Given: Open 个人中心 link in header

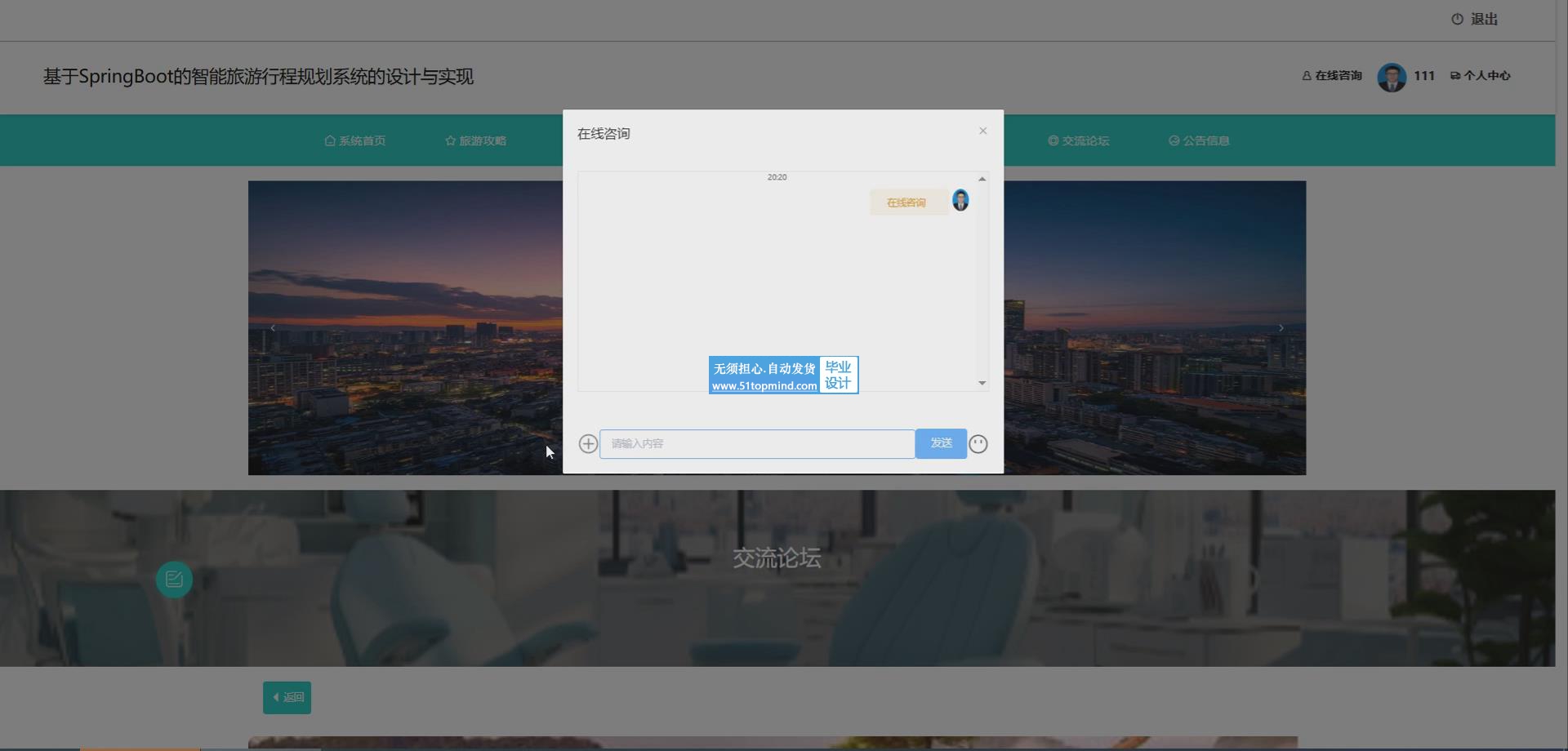Looking at the screenshot, I should 1480,75.
